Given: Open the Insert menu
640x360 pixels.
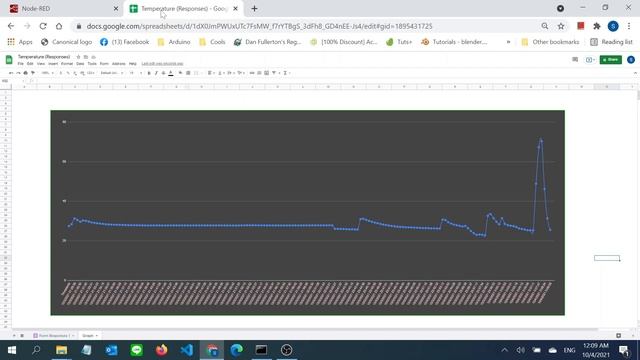Looking at the screenshot, I should [x=53, y=64].
